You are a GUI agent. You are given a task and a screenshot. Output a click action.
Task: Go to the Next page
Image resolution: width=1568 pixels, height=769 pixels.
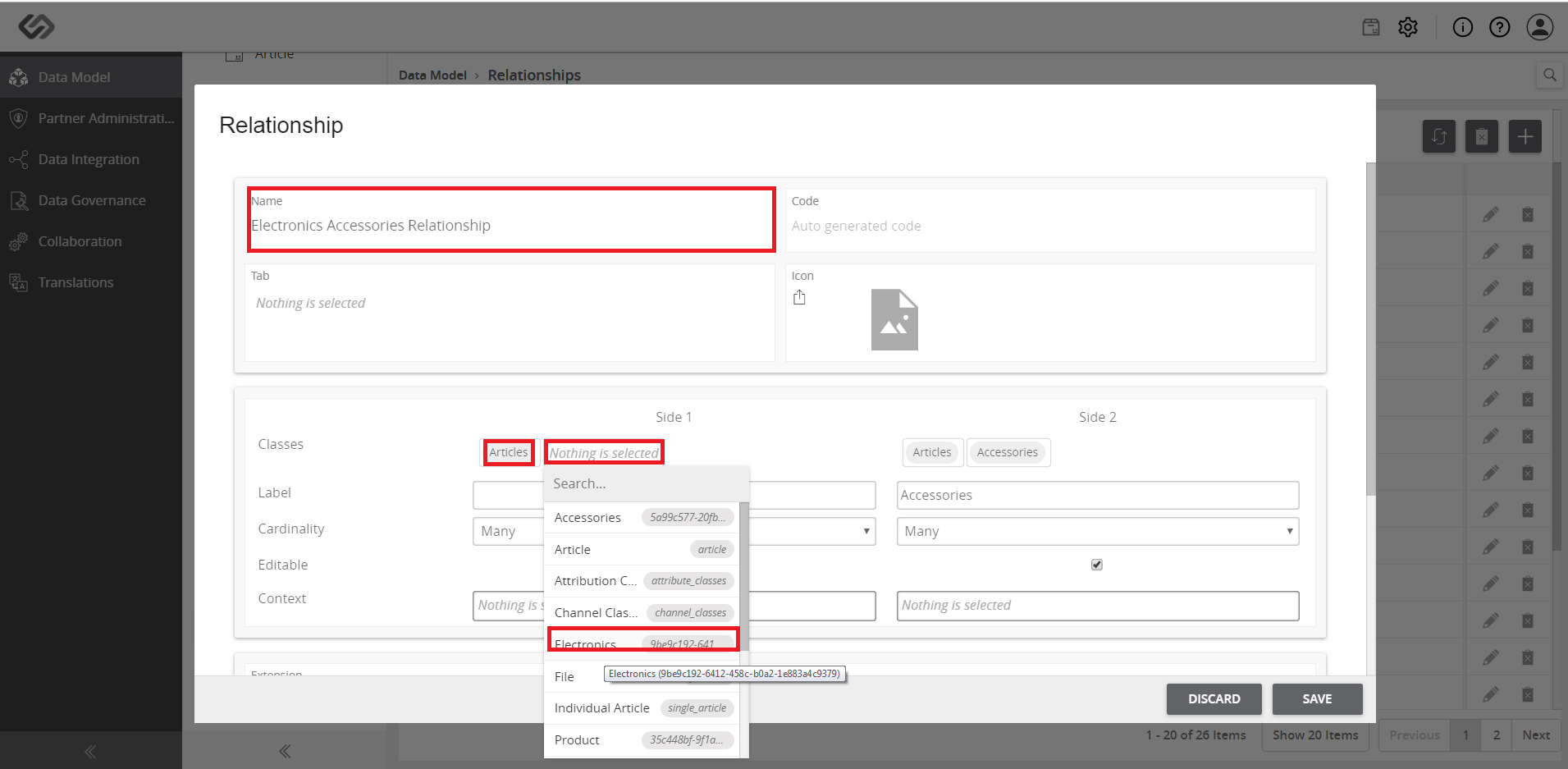pos(1536,735)
